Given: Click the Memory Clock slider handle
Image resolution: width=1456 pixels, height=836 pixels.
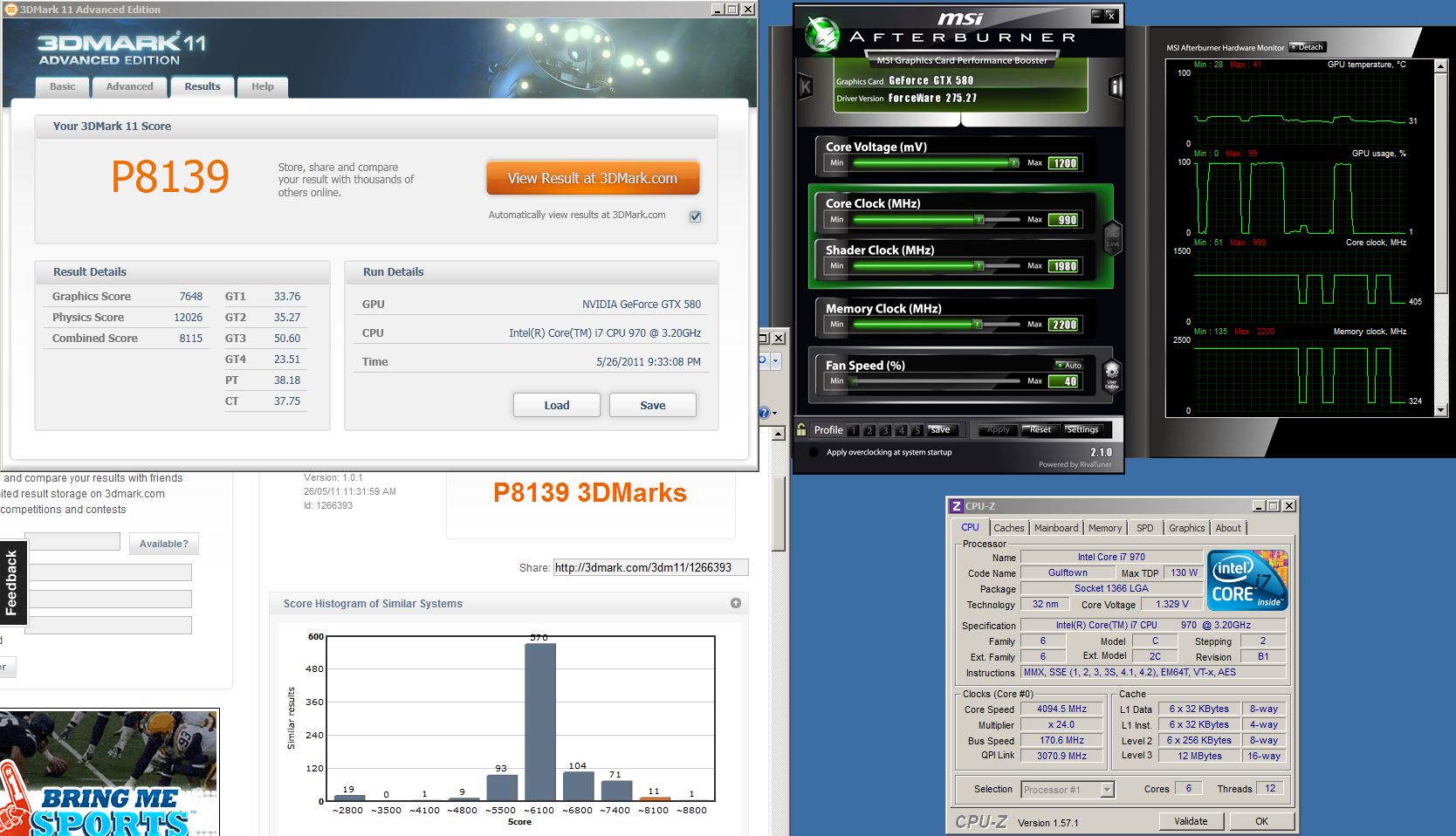Looking at the screenshot, I should click(x=978, y=324).
